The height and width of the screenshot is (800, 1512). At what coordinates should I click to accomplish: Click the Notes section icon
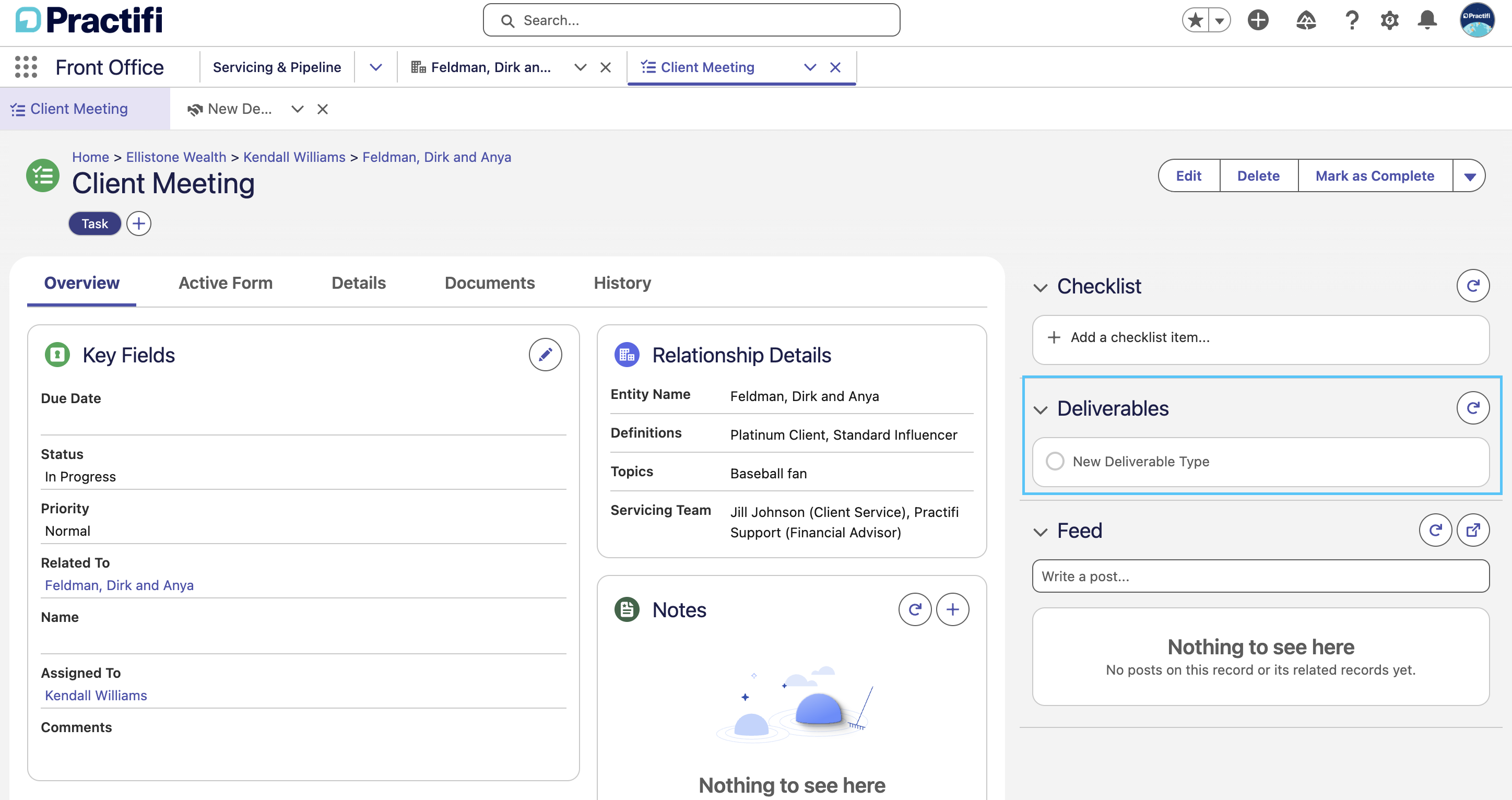627,609
